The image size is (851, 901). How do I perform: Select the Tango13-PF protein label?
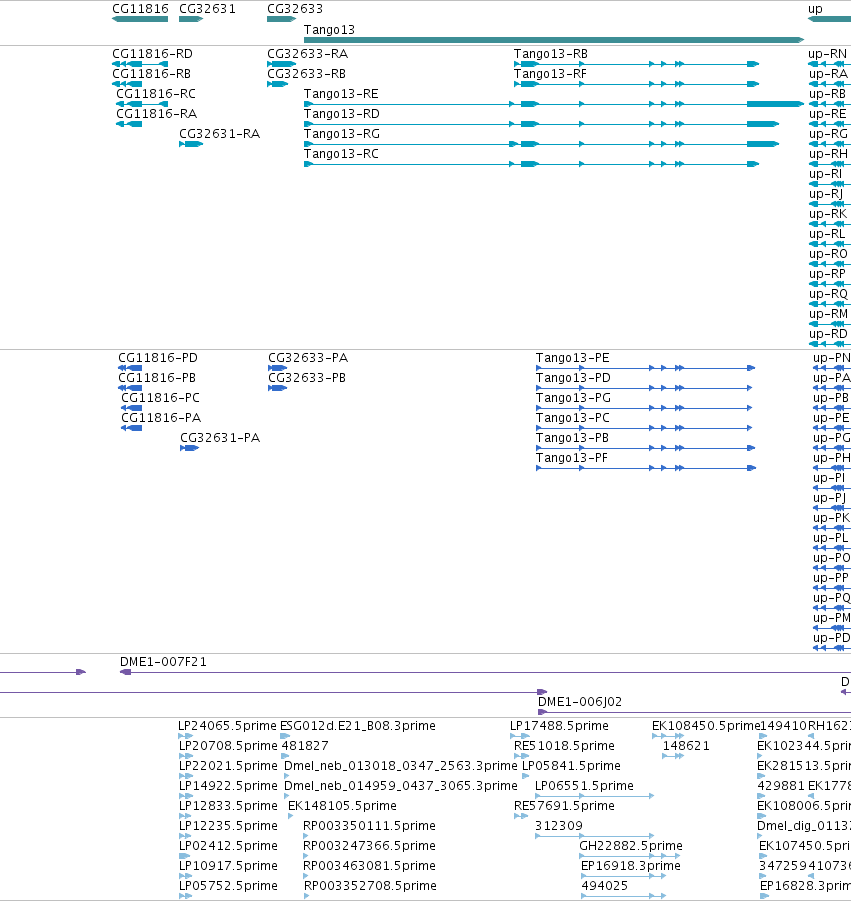[x=571, y=458]
